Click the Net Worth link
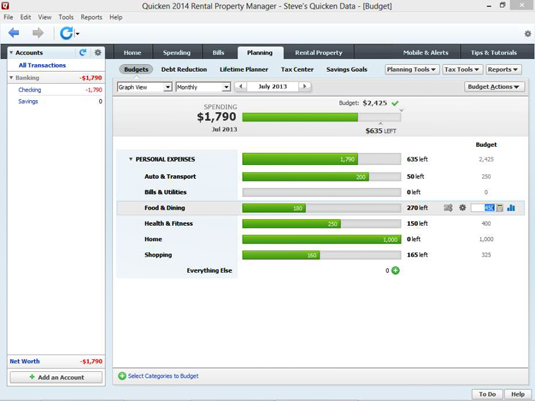535x401 pixels. click(25, 361)
